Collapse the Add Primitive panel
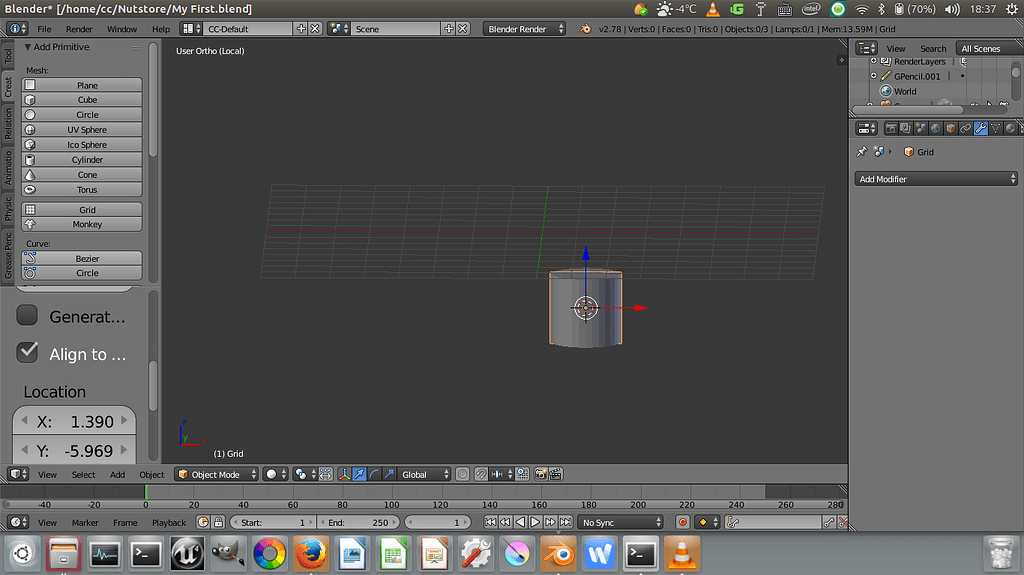Image resolution: width=1024 pixels, height=575 pixels. point(27,47)
